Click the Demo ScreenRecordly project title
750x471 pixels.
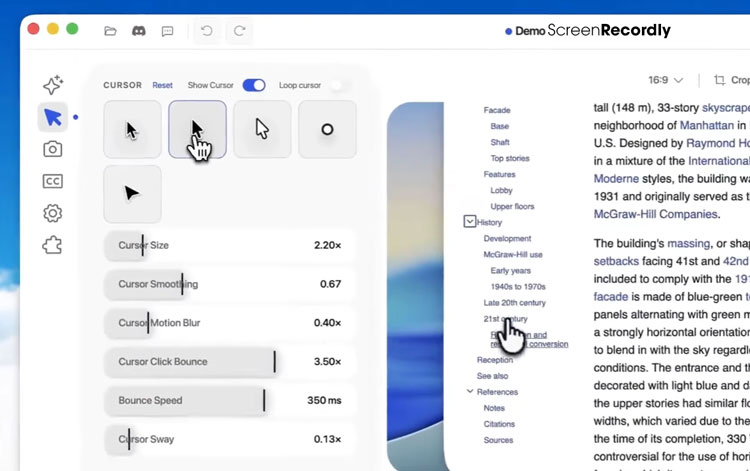588,31
